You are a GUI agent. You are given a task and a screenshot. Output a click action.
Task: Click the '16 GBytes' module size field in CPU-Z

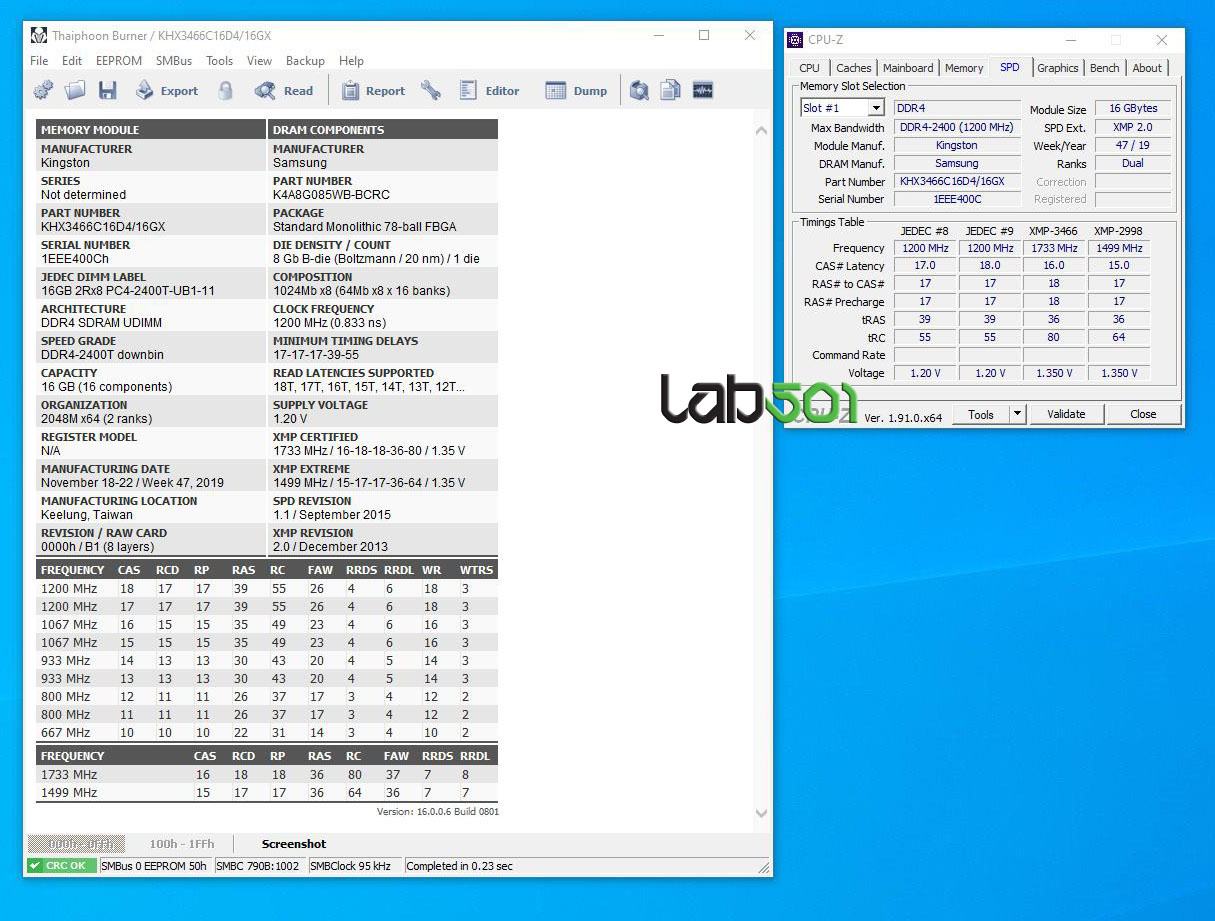pyautogui.click(x=1133, y=108)
